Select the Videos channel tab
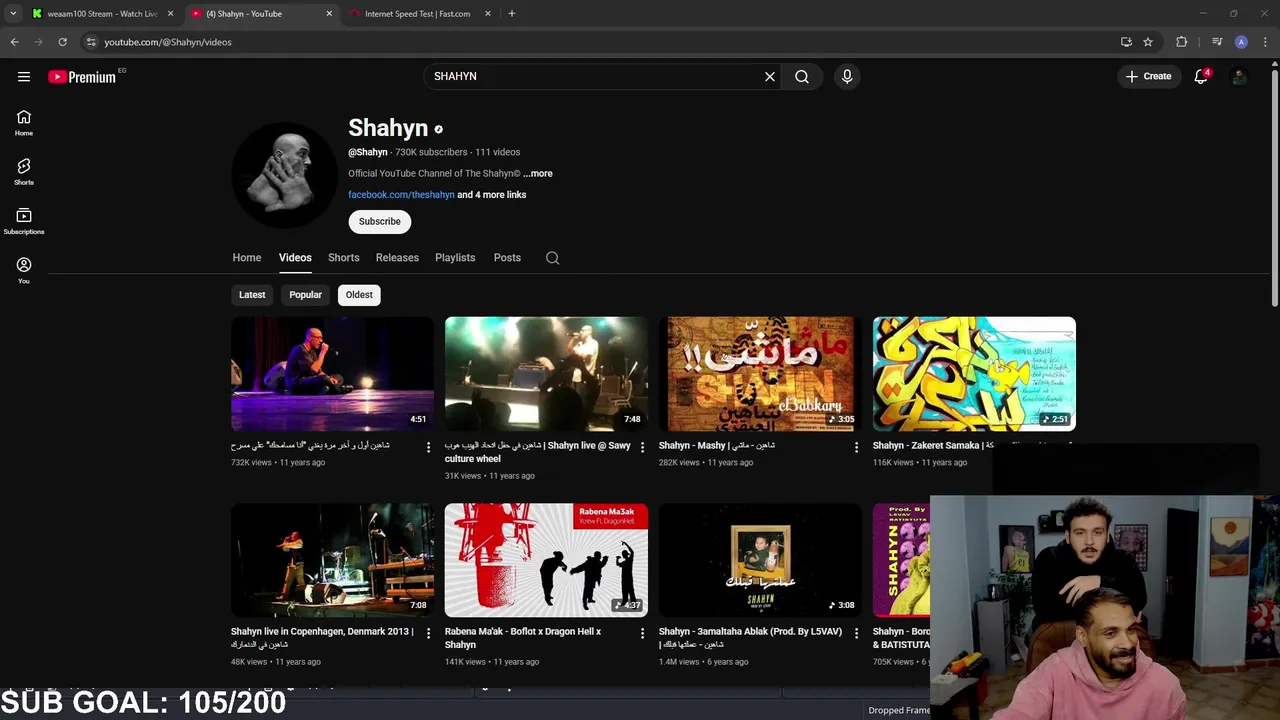Image resolution: width=1280 pixels, height=720 pixels. [295, 258]
